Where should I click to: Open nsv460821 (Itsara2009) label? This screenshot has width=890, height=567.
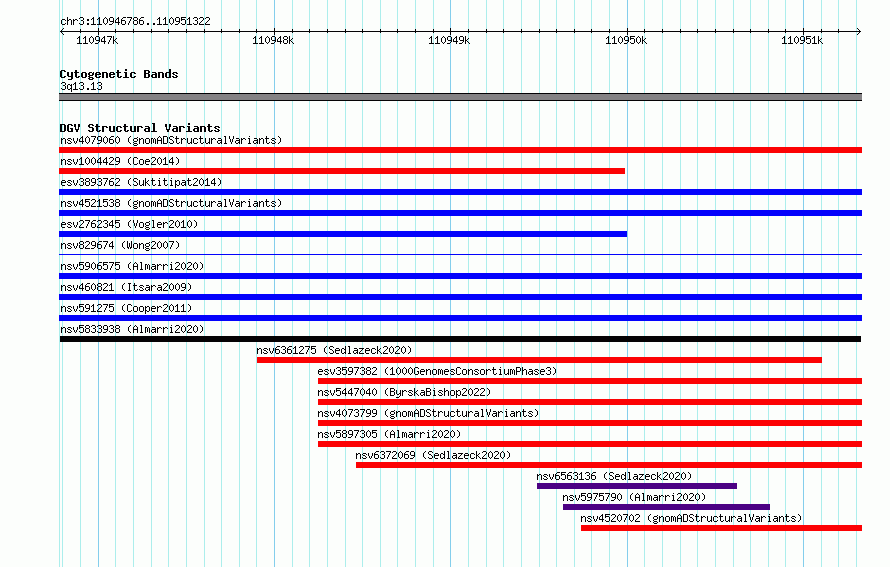(x=126, y=287)
